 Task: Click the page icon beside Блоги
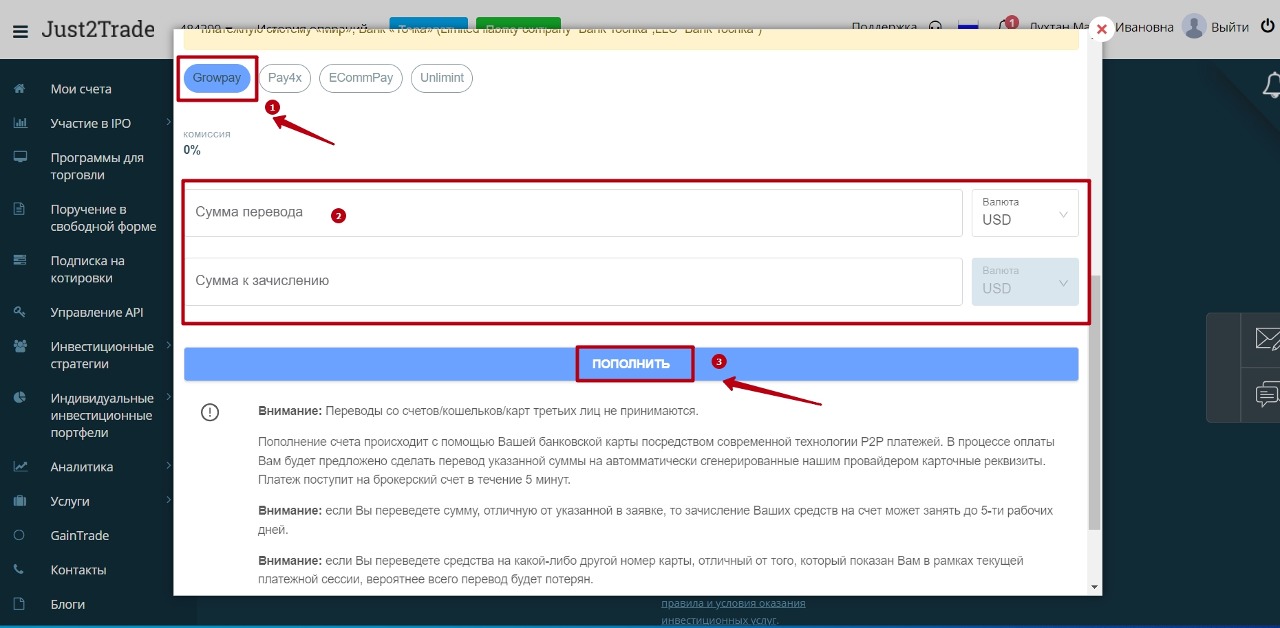19,604
